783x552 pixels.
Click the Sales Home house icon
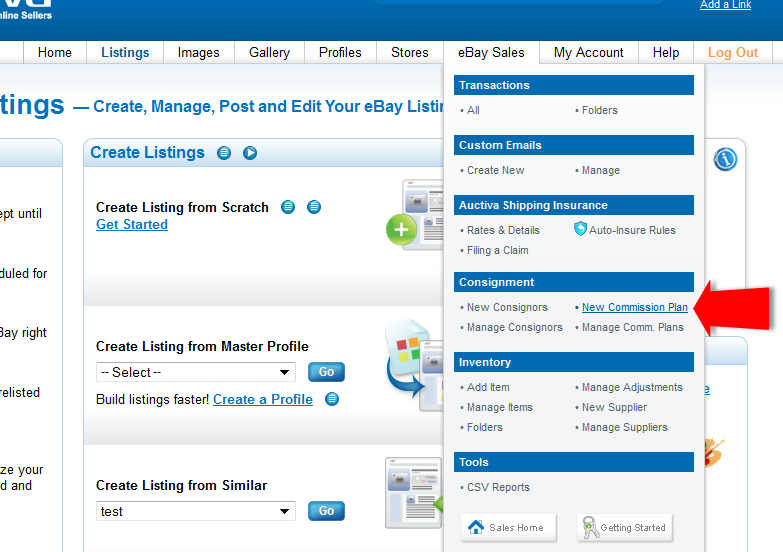point(476,527)
